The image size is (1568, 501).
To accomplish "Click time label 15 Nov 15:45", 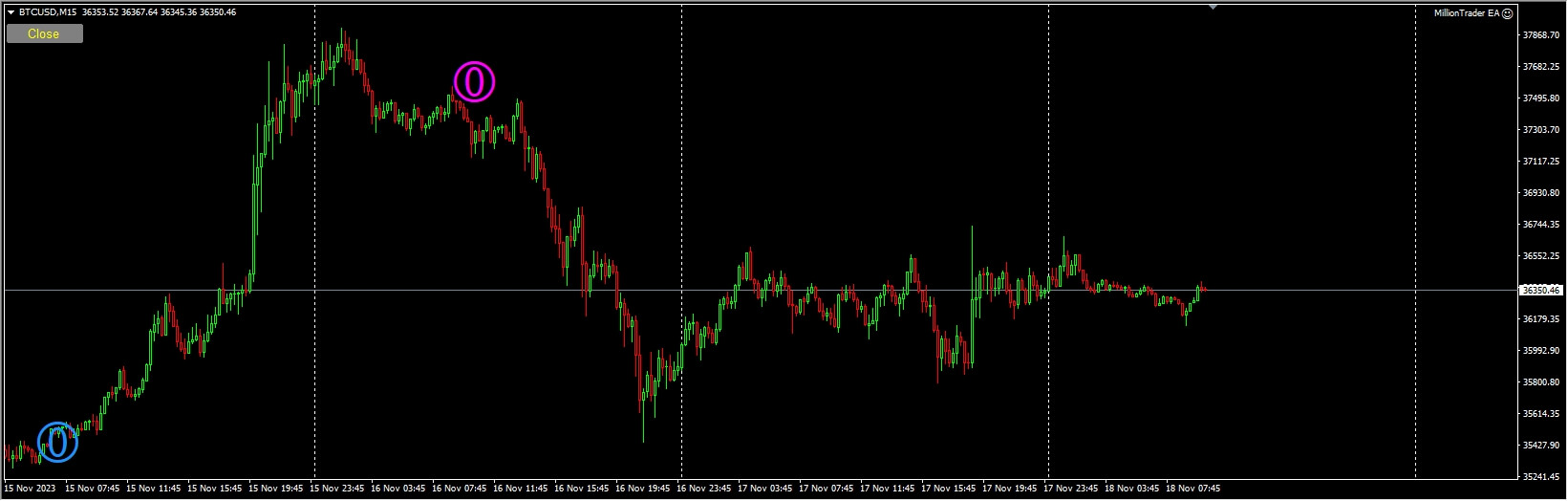I will pos(215,489).
